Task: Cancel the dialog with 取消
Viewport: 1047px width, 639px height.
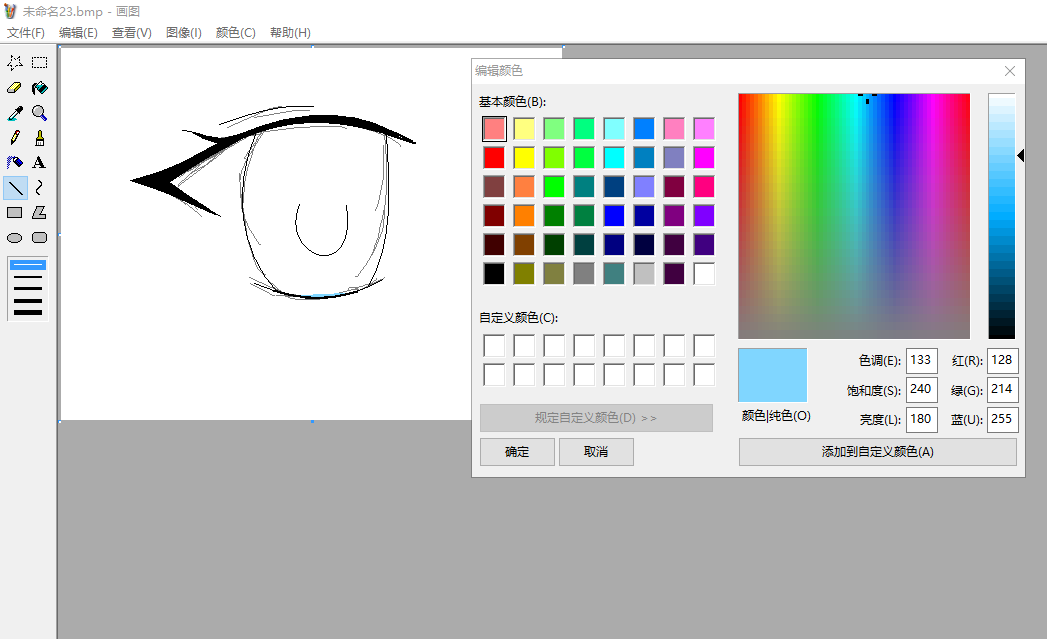Action: 596,452
